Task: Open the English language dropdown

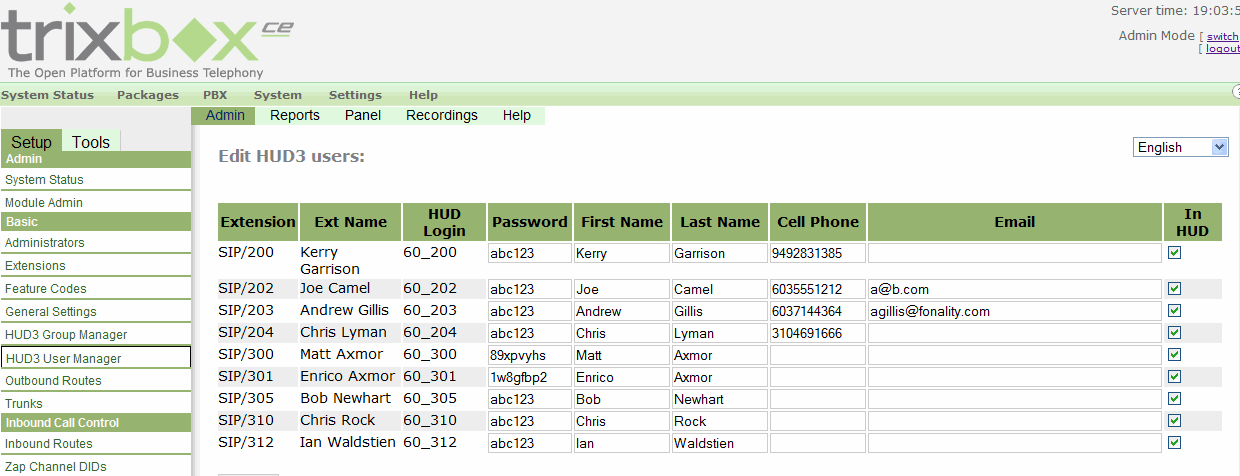Action: click(1181, 147)
